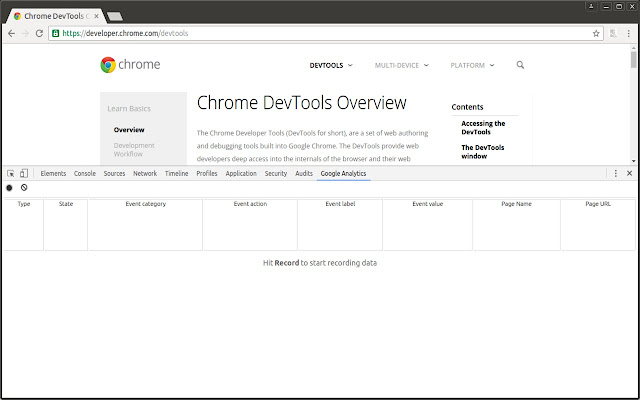
Task: Bookmark the page with the star icon
Action: point(596,33)
